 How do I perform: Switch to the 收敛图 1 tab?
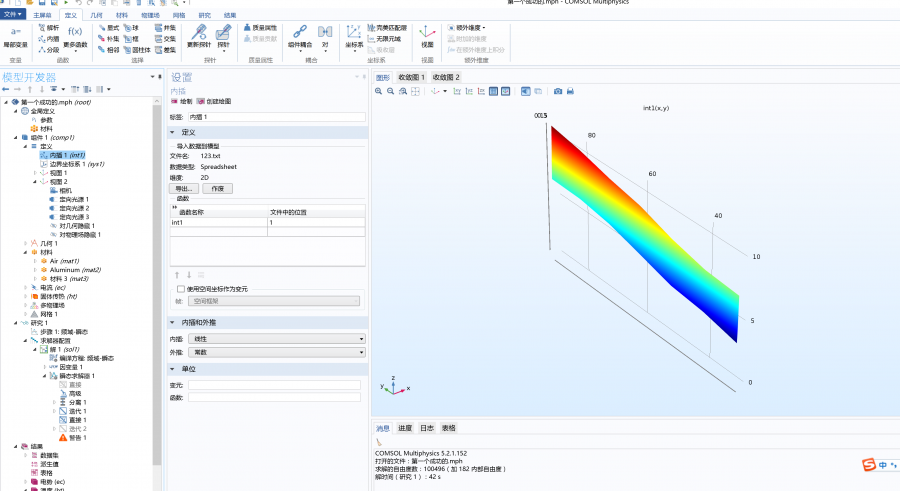(412, 77)
